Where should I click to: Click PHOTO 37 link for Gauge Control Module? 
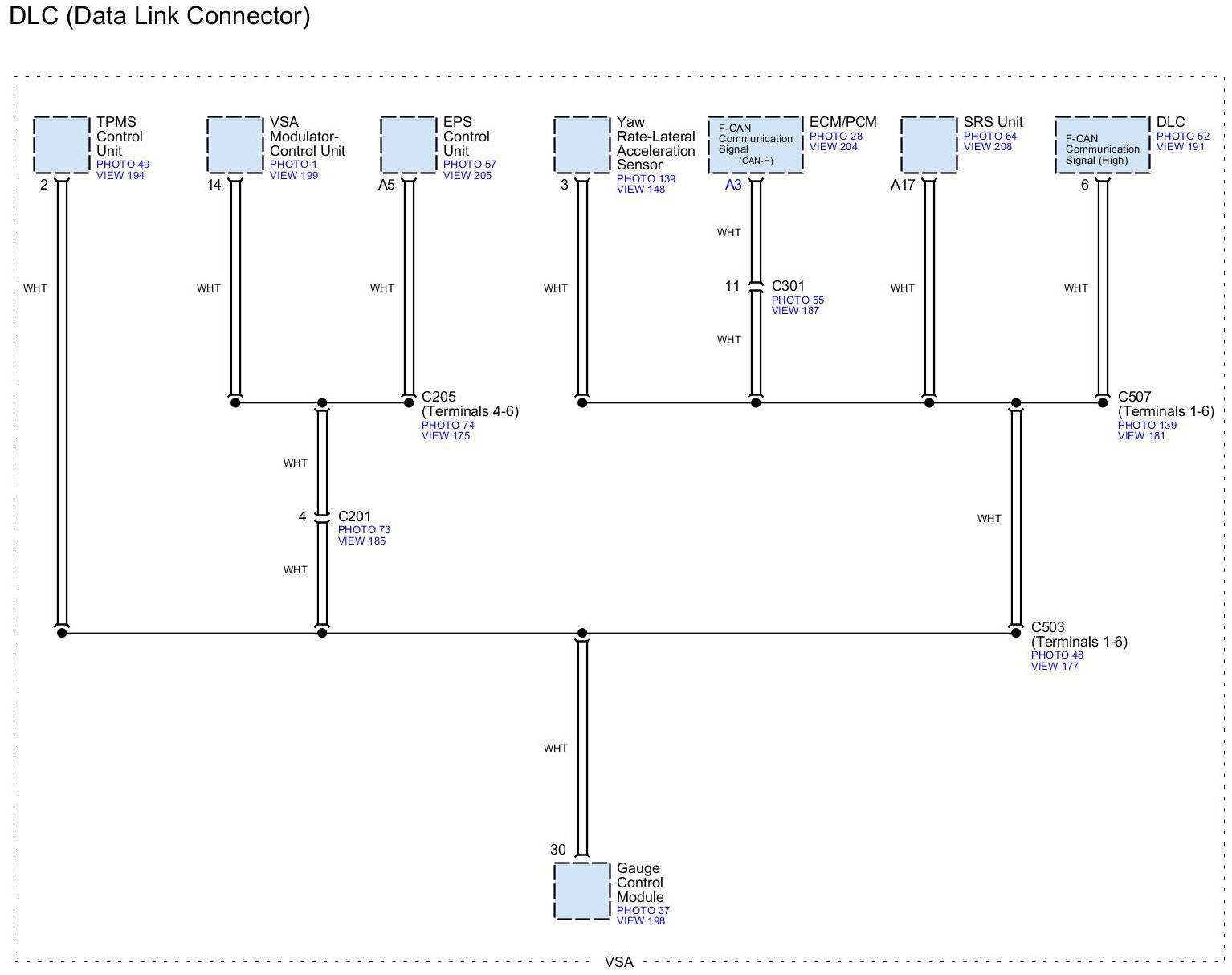tap(643, 911)
